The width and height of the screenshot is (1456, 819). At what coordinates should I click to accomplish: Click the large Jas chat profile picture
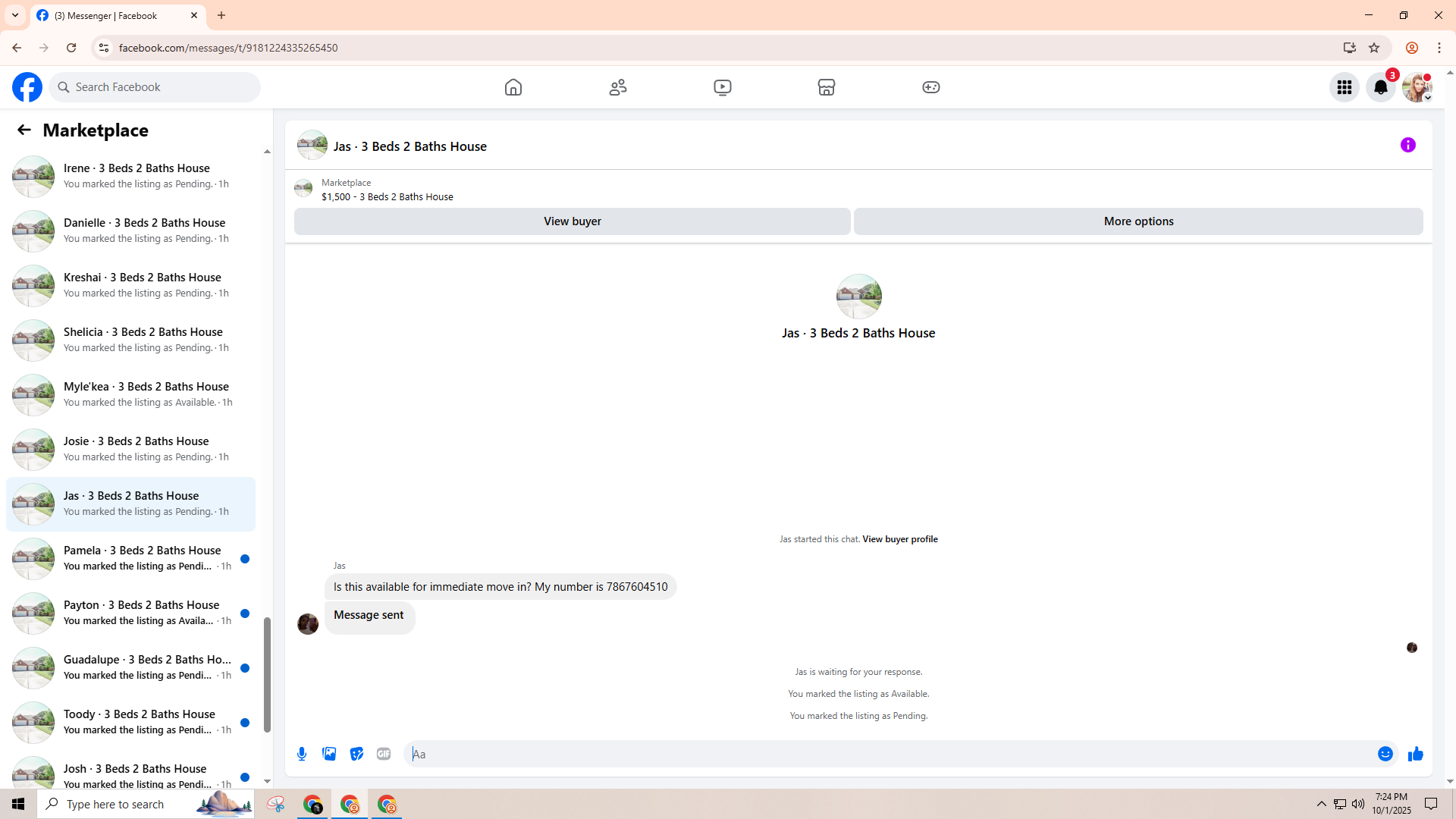(x=858, y=297)
